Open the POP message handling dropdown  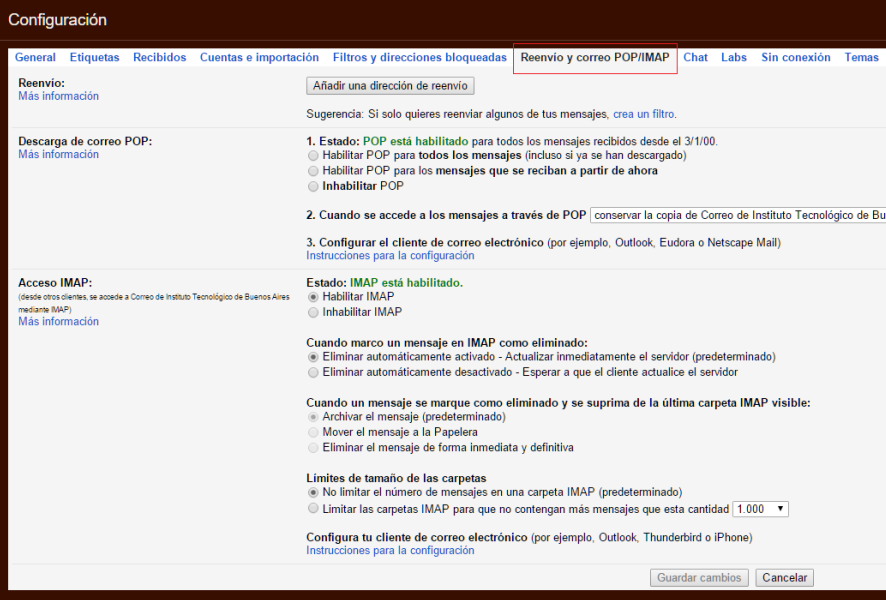point(737,215)
